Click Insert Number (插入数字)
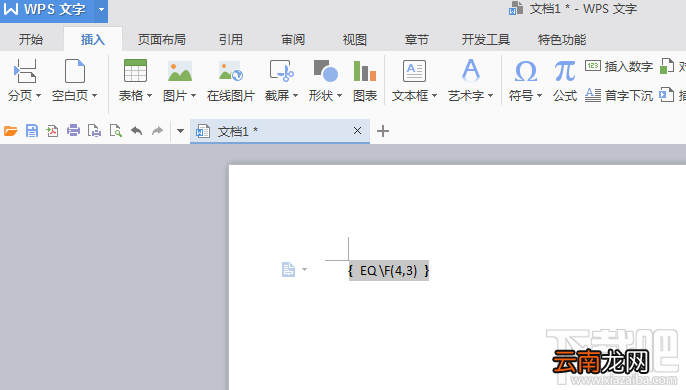 pos(619,67)
